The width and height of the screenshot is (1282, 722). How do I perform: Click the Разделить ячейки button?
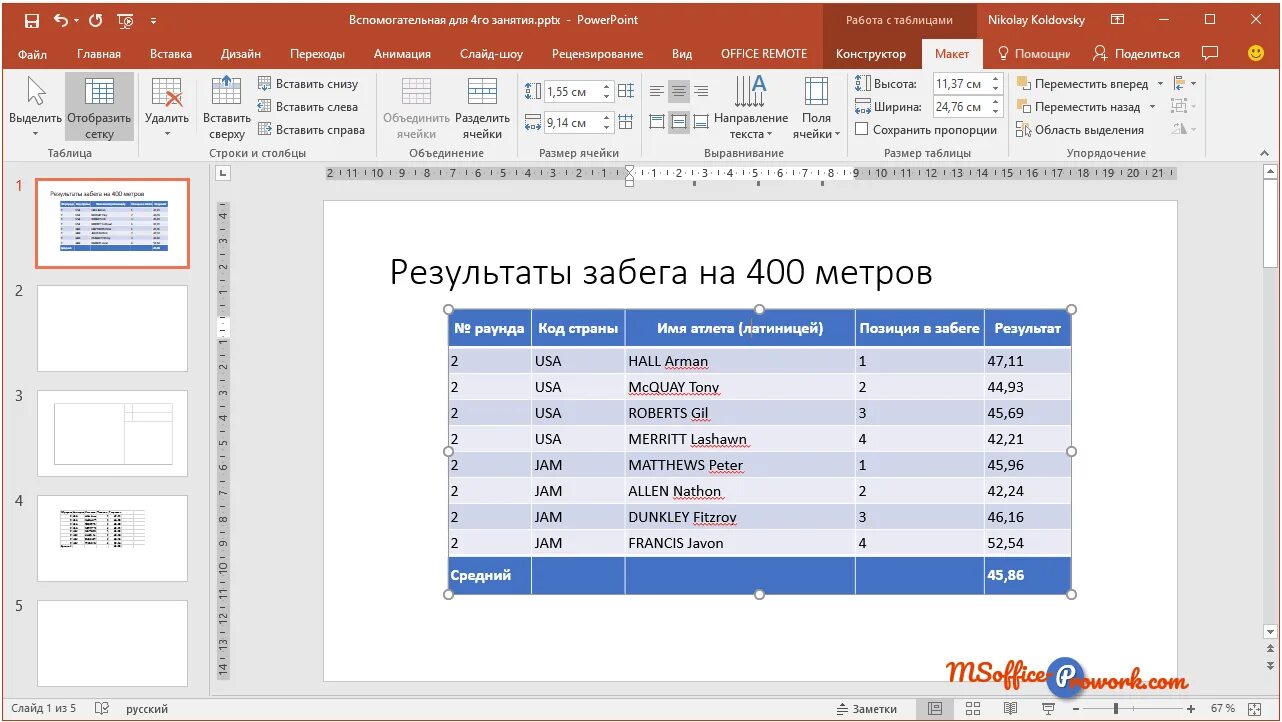[x=482, y=107]
